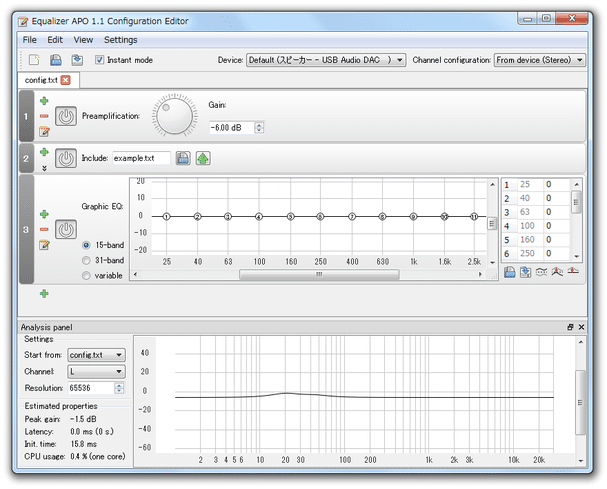Add filter above Preamplification with green plus

[44, 101]
